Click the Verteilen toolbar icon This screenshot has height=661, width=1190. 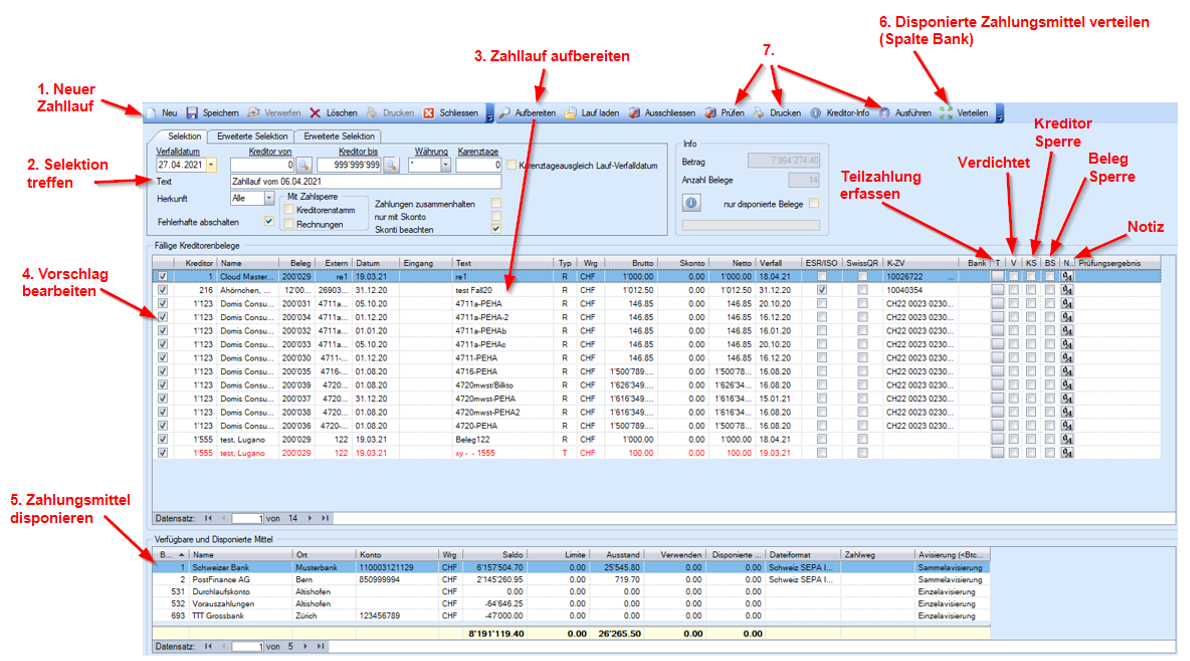point(946,114)
